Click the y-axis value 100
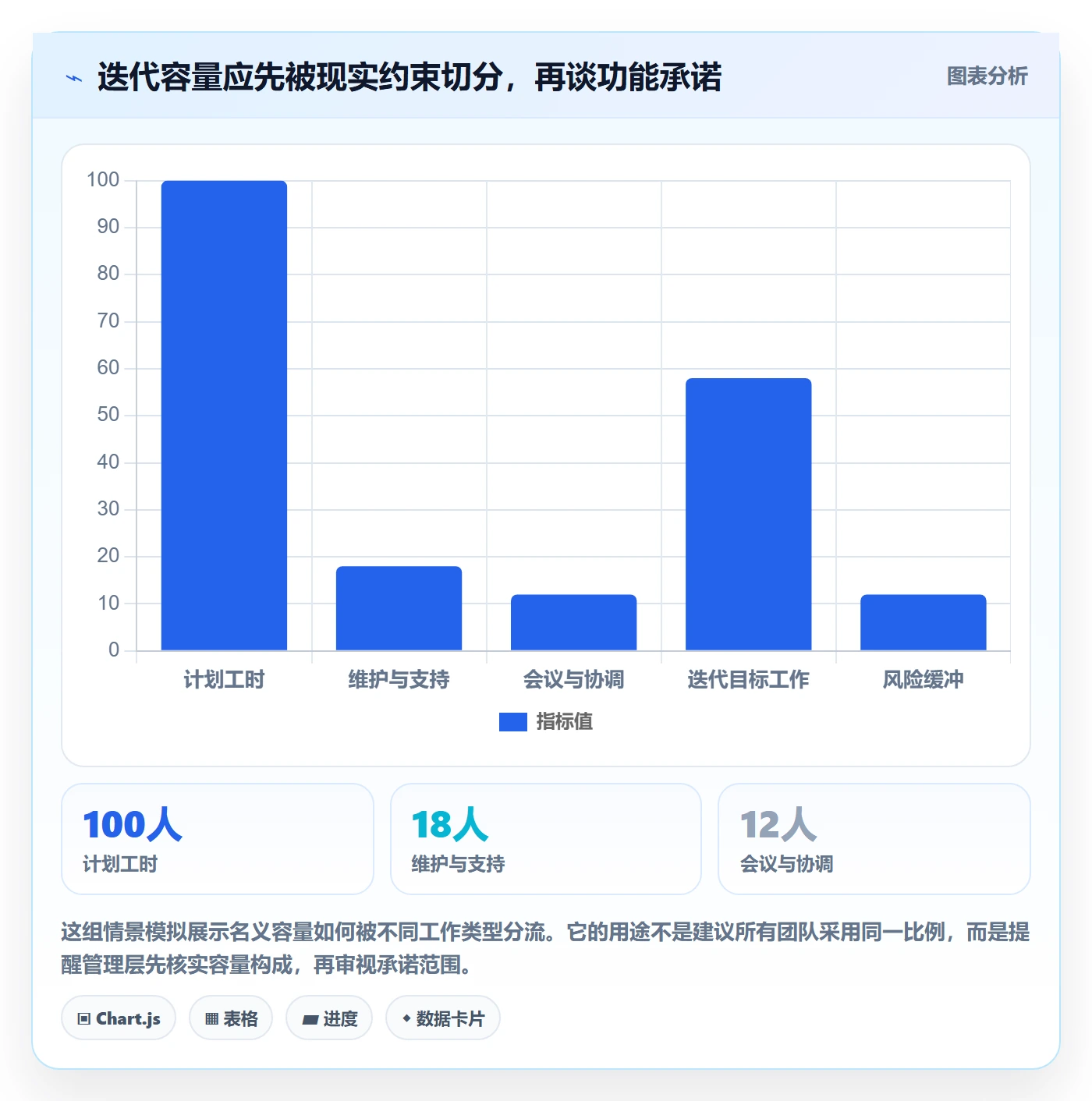 [103, 180]
